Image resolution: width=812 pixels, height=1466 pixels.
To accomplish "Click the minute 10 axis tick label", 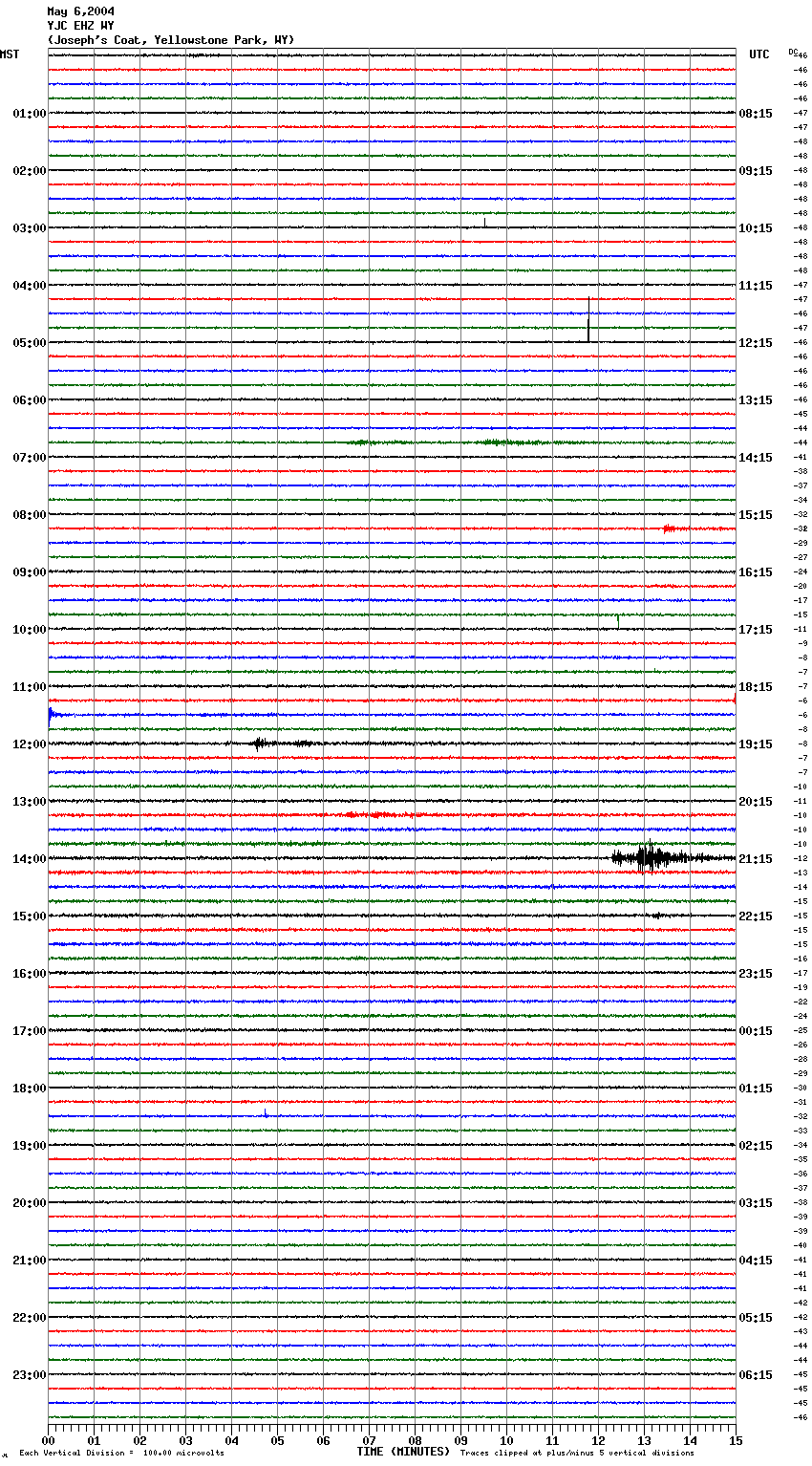I will tap(506, 1440).
